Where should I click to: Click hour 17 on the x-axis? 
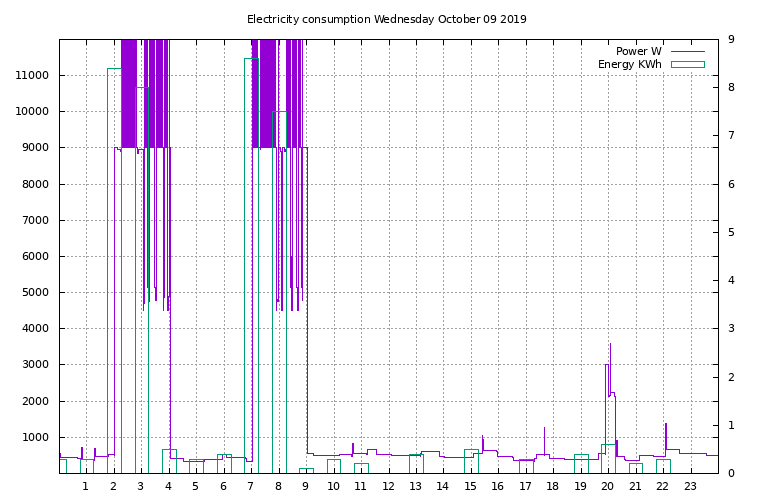(x=525, y=486)
